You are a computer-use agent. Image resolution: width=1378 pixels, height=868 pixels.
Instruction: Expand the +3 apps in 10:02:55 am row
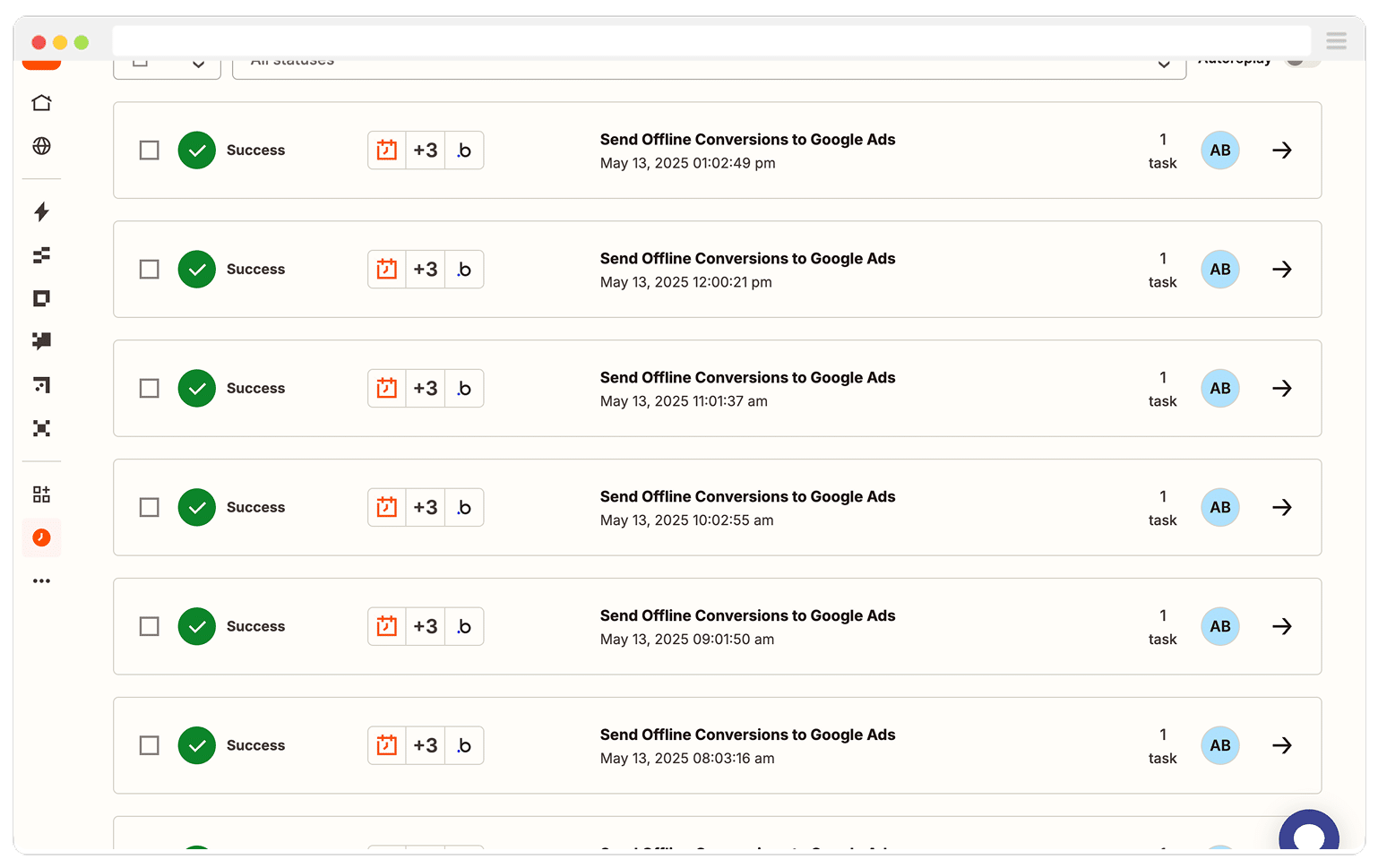point(426,508)
